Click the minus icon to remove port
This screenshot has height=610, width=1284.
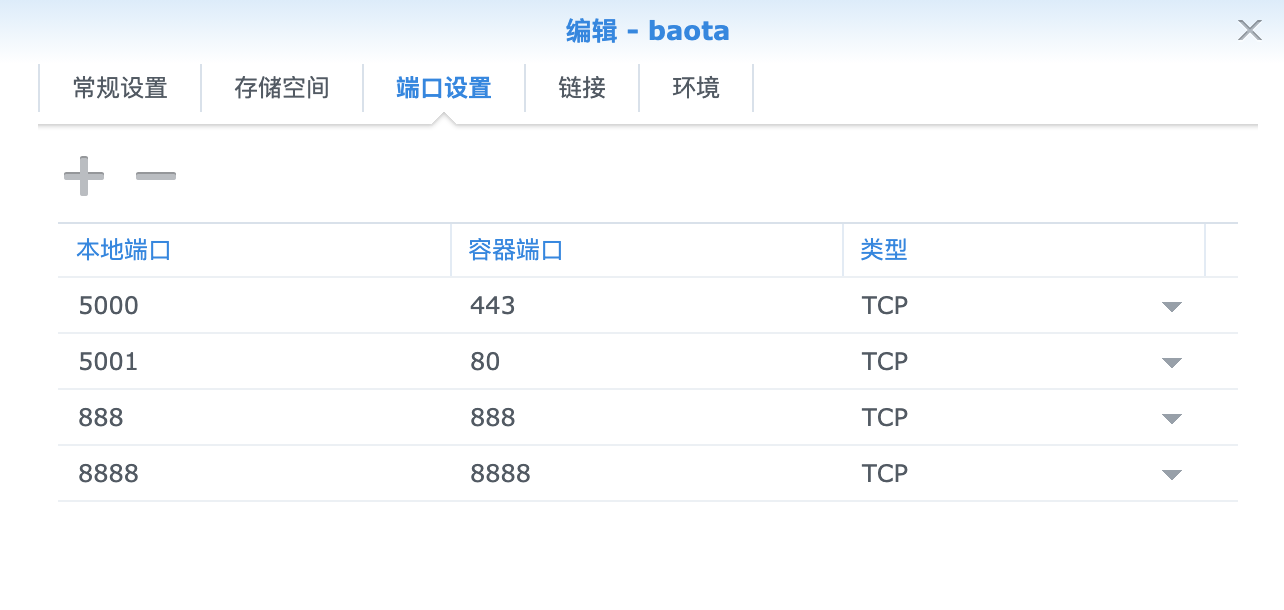156,178
